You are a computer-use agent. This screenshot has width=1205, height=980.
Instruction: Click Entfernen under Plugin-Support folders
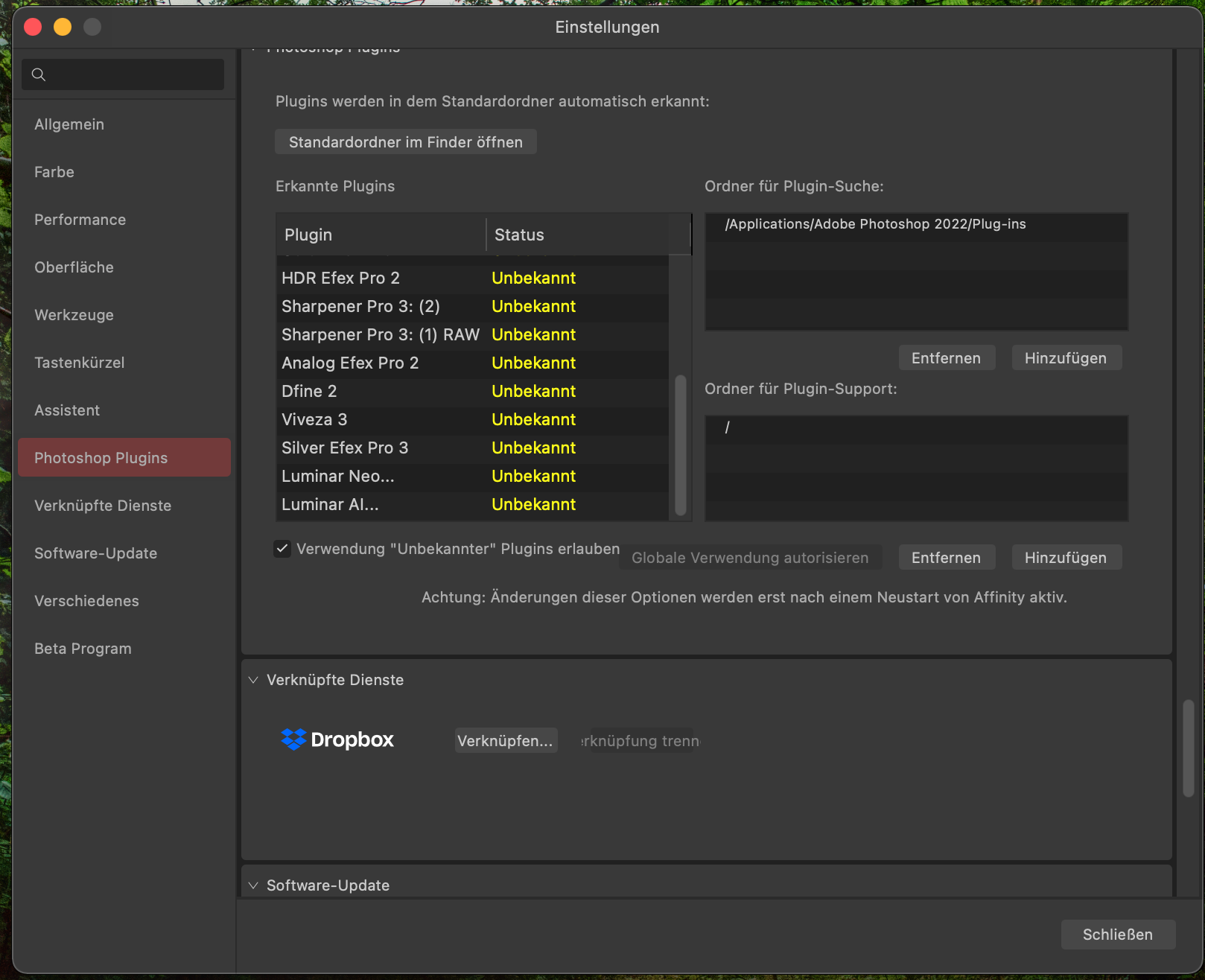coord(947,557)
